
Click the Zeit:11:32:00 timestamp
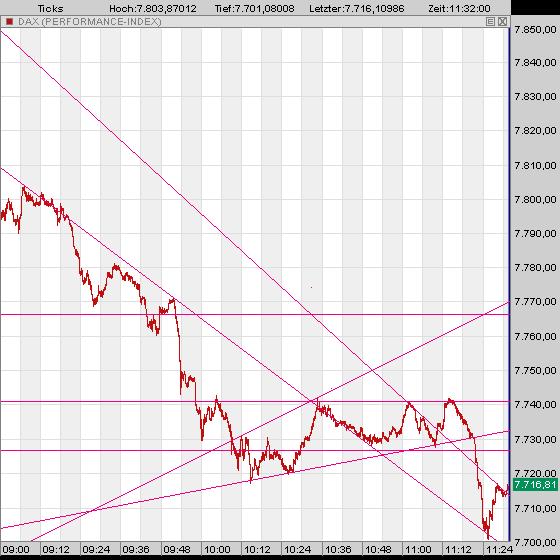[459, 8]
